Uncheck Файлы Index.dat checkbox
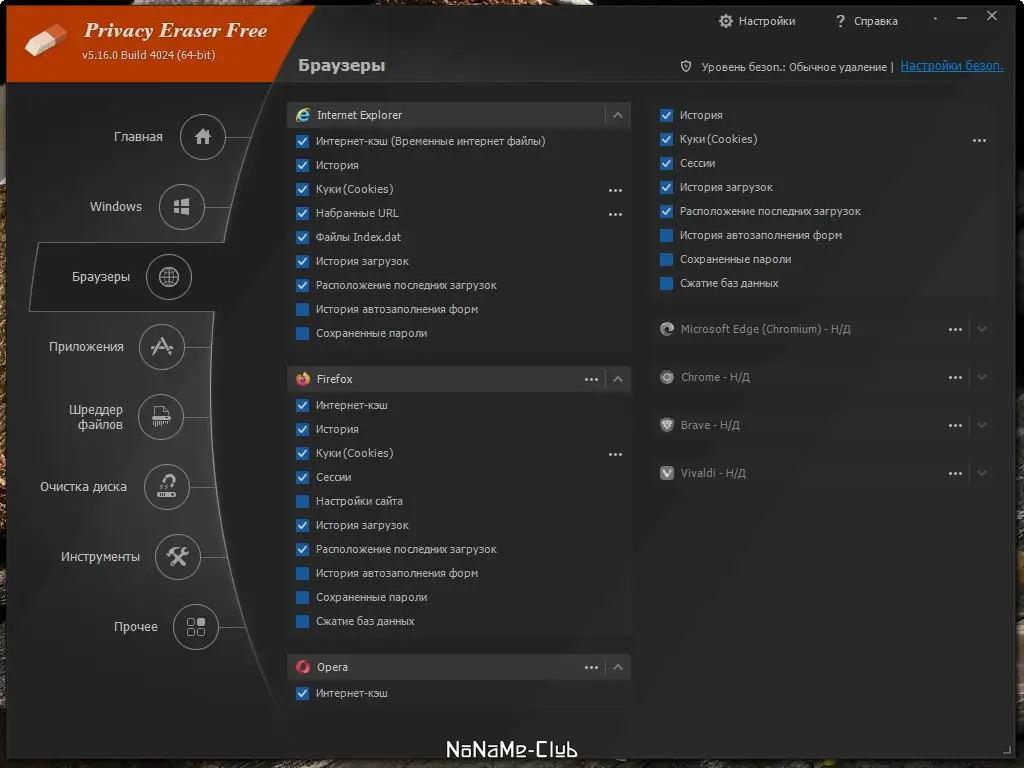Screen dimensions: 1024x768 (303, 237)
